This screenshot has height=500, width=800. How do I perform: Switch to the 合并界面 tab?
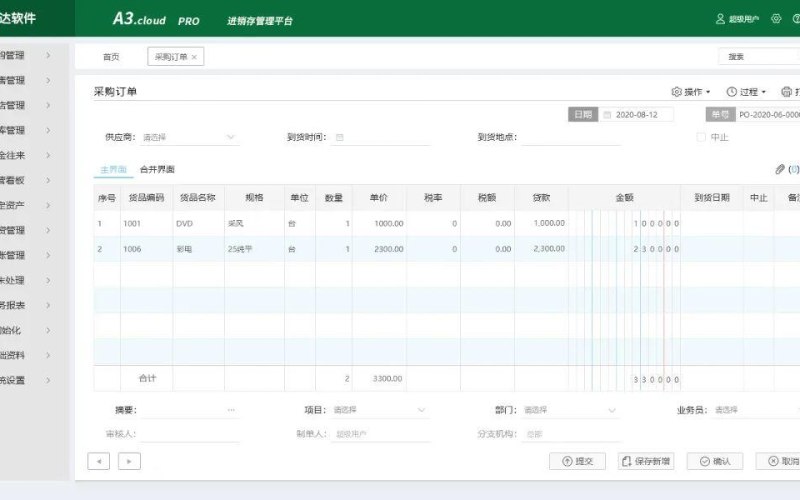[x=157, y=169]
